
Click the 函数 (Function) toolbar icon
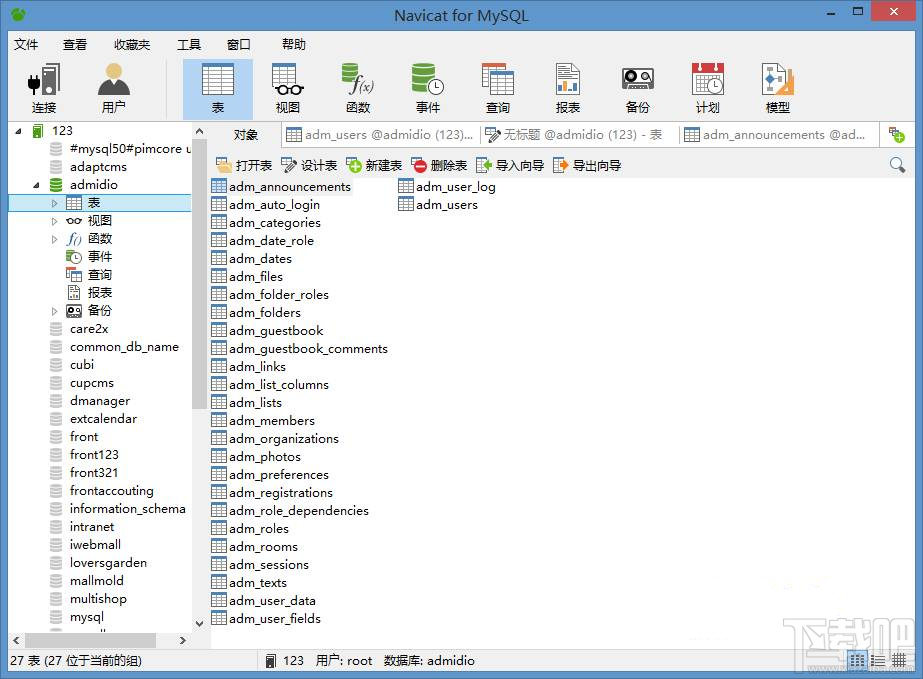357,89
